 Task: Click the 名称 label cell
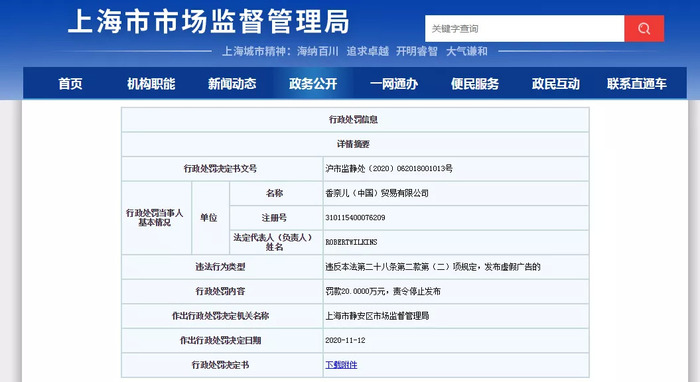click(276, 193)
